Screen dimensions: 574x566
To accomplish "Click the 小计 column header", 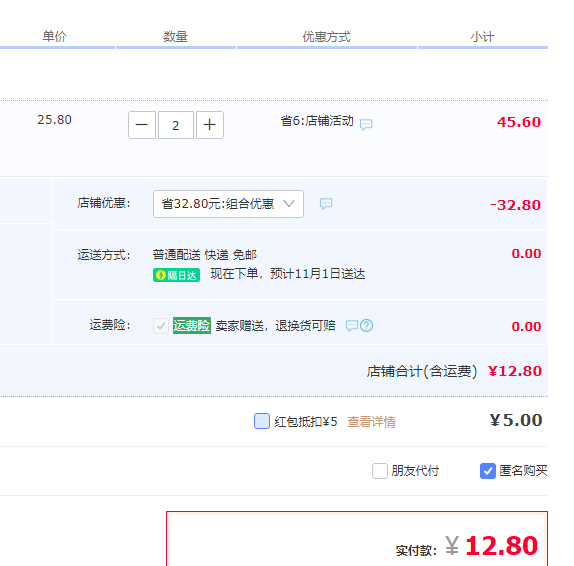I will tap(482, 37).
